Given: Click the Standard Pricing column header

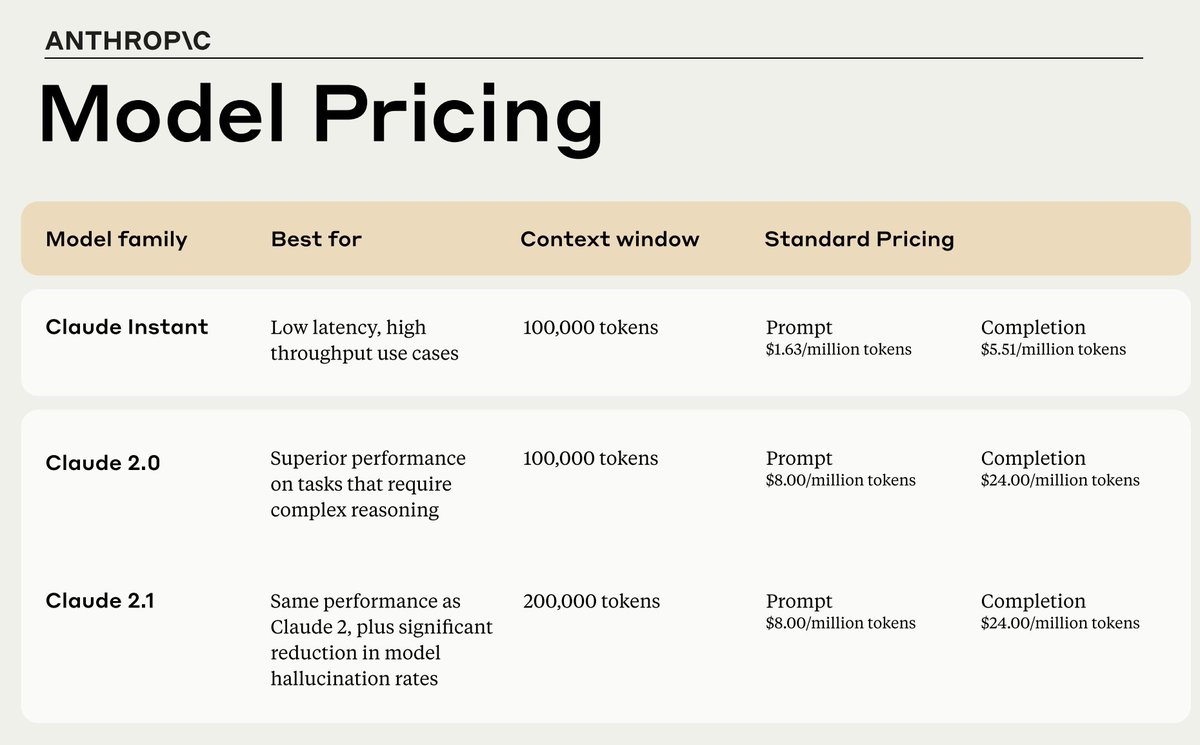Looking at the screenshot, I should 859,239.
